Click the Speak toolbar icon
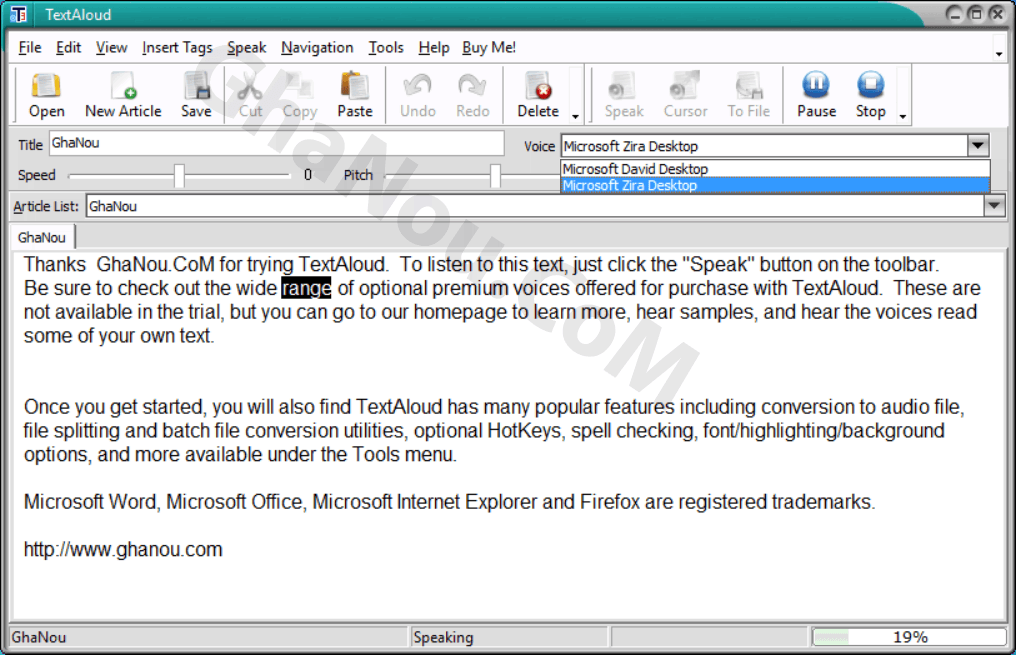 pyautogui.click(x=623, y=95)
